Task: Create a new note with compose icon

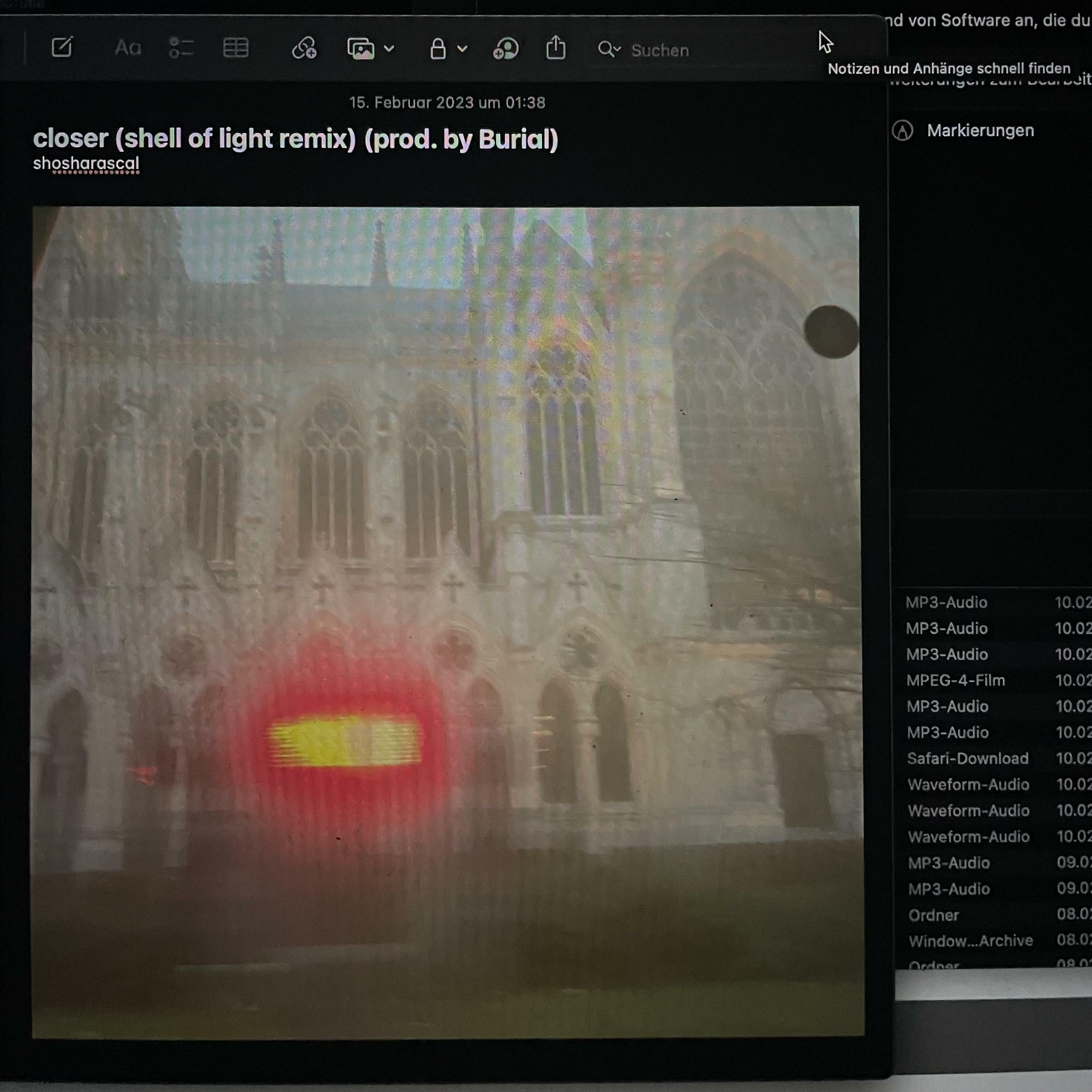Action: [62, 47]
